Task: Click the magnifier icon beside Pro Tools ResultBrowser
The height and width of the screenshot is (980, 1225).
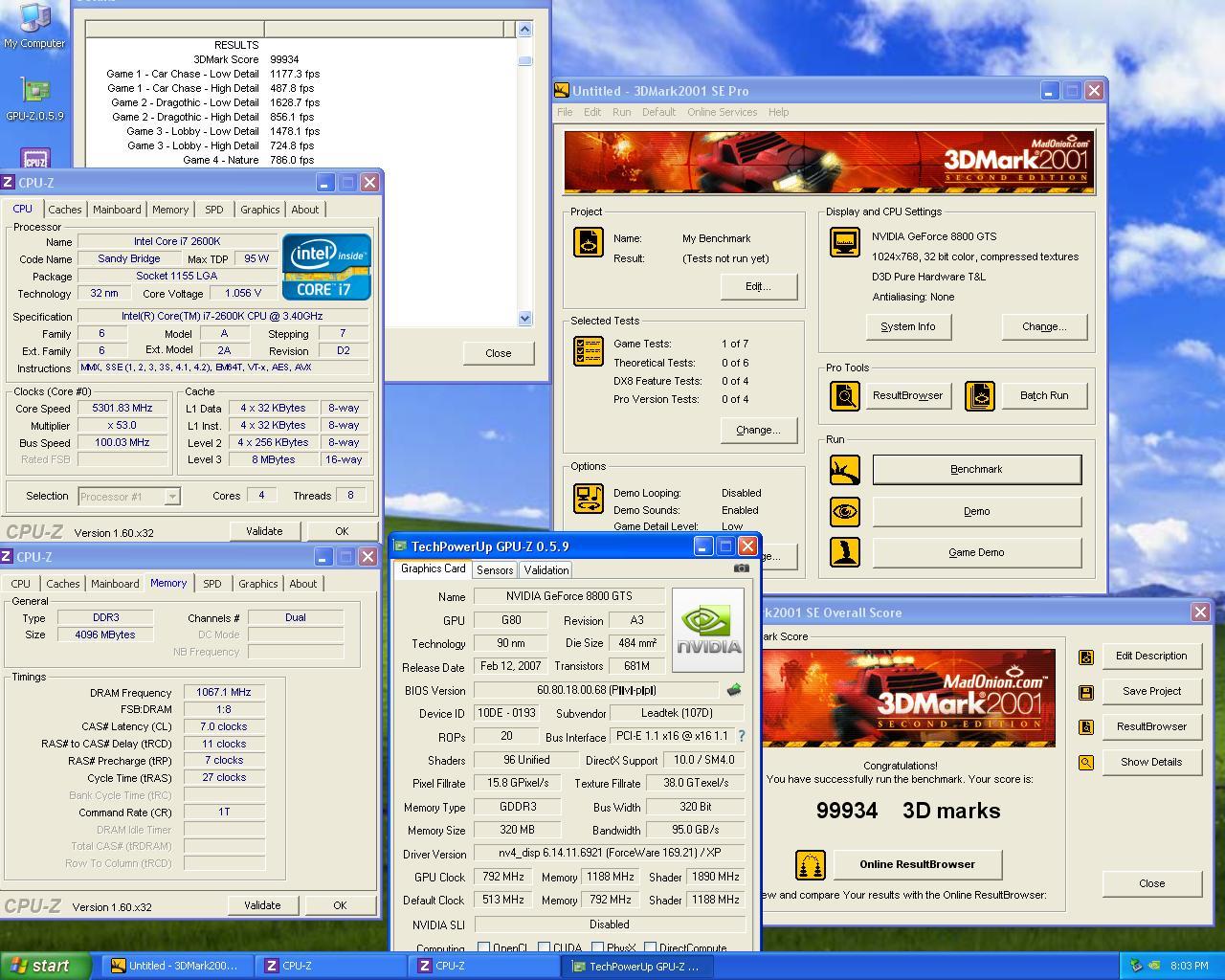Action: (x=844, y=395)
